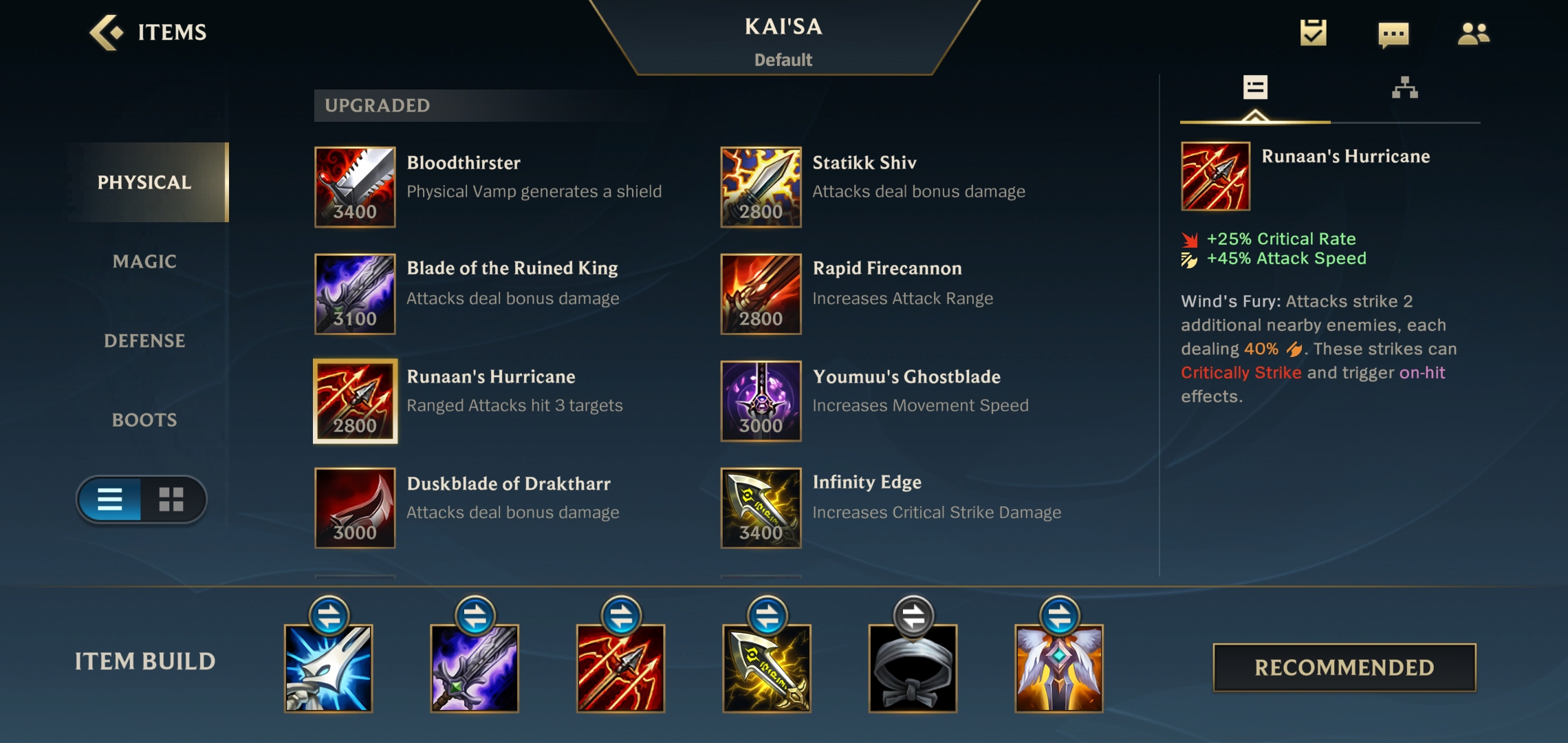The image size is (1568, 743).
Task: Swap the first item build slot
Action: click(329, 616)
